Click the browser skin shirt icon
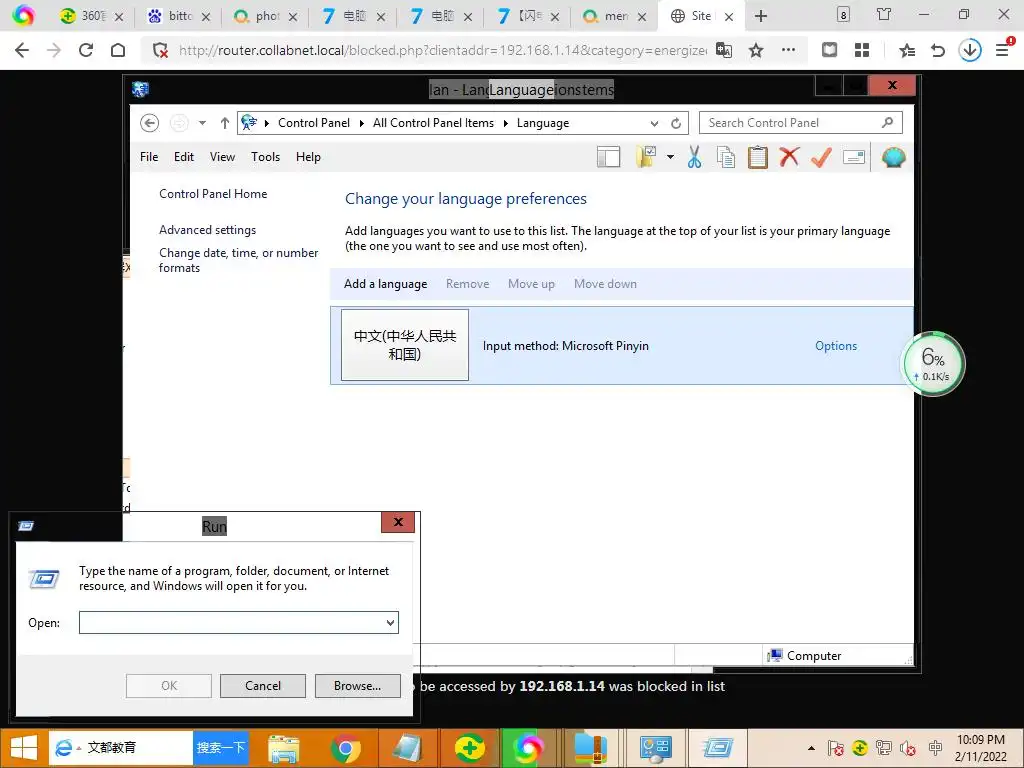 point(884,14)
